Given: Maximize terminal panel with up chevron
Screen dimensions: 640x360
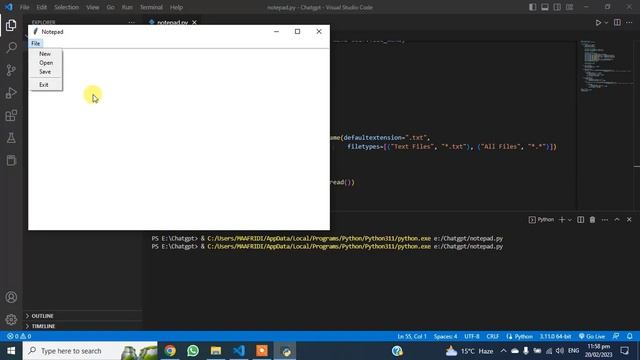Looking at the screenshot, I should pos(617,220).
